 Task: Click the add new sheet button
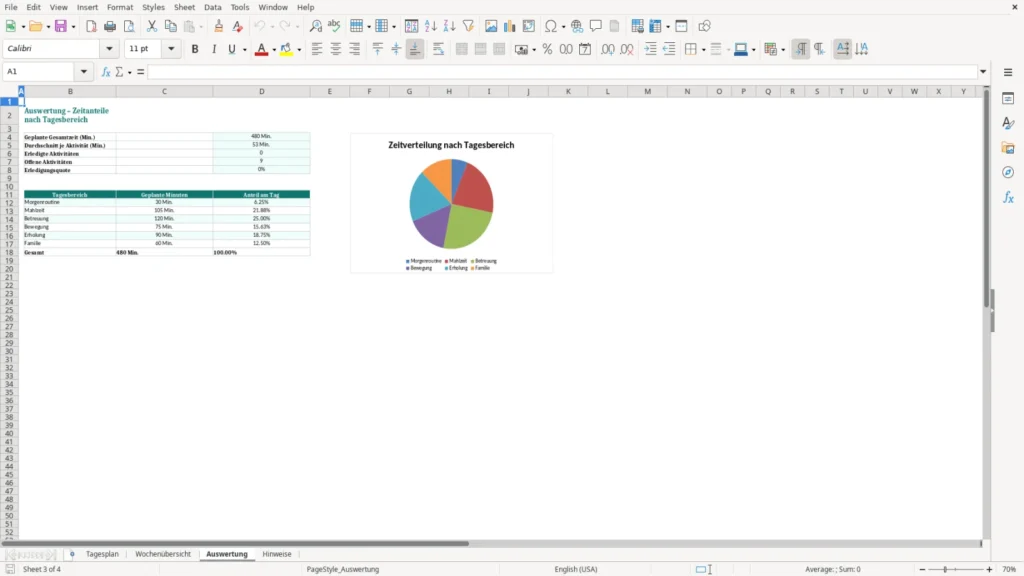pos(72,554)
